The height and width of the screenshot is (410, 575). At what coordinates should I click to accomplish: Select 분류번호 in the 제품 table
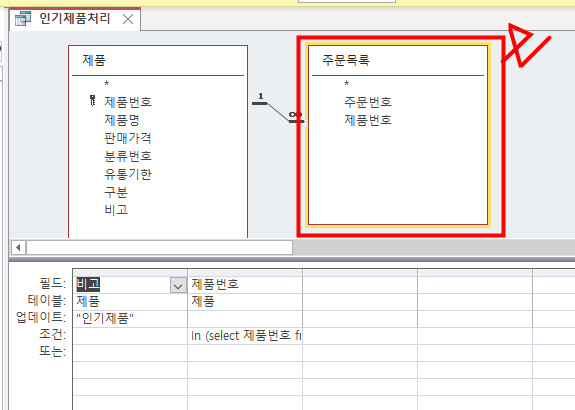click(128, 156)
